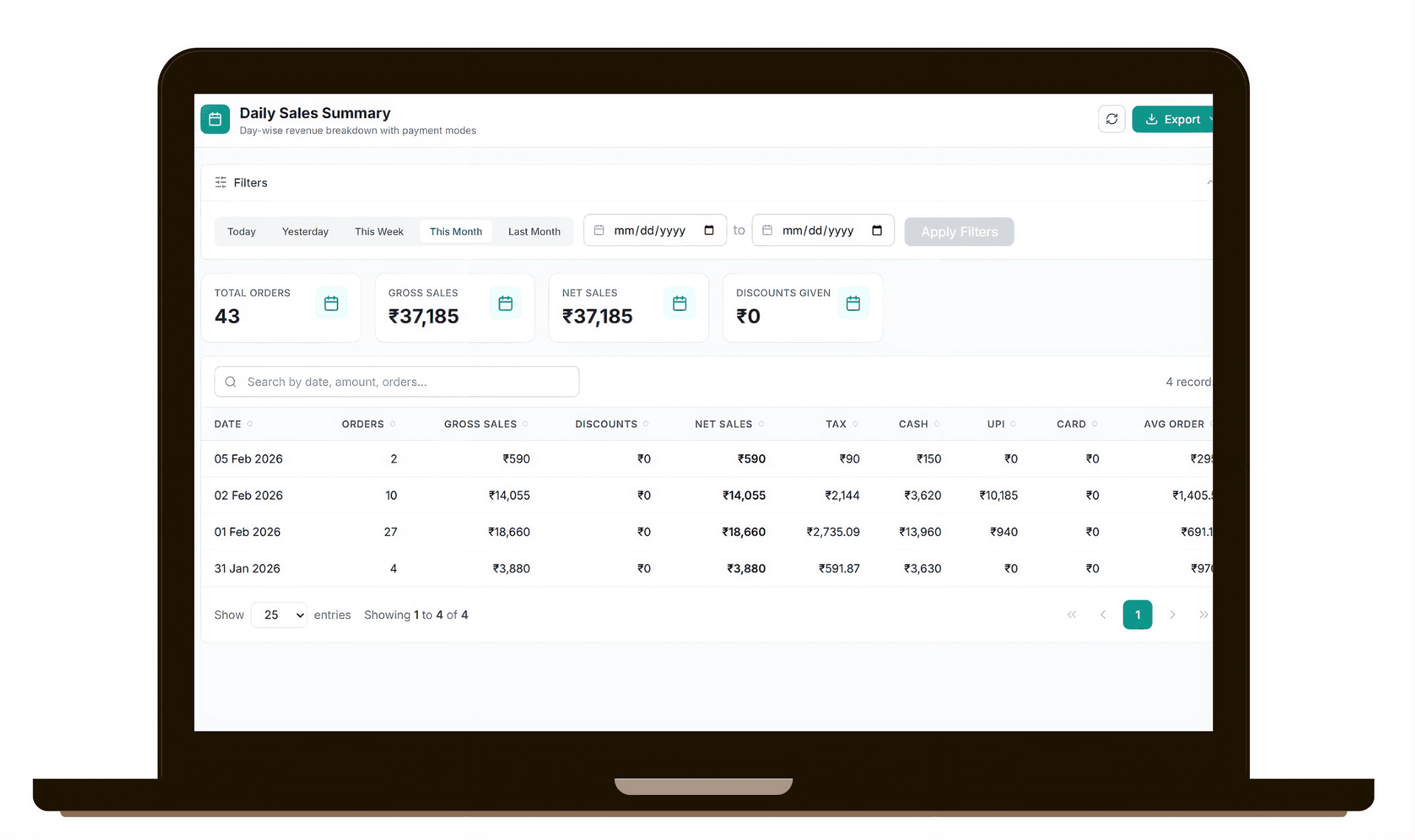Screen dimensions: 1415x840
Task: Click the Export button
Action: point(1177,119)
